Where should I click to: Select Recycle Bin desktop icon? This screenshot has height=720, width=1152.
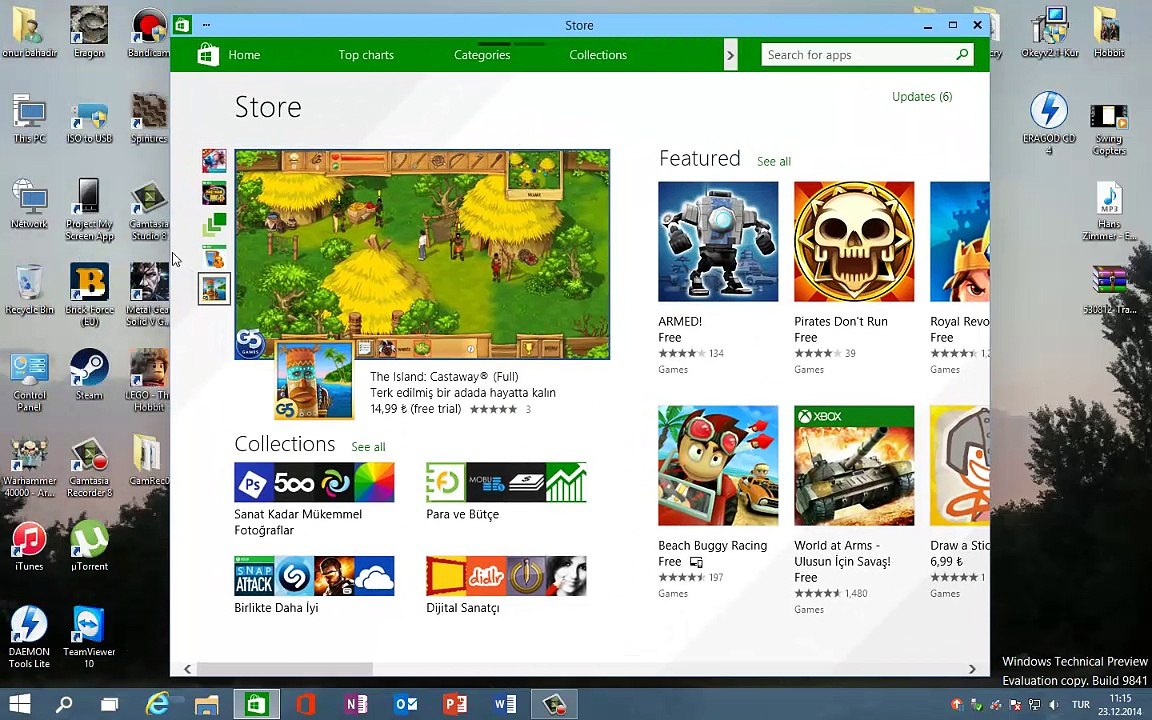29,289
